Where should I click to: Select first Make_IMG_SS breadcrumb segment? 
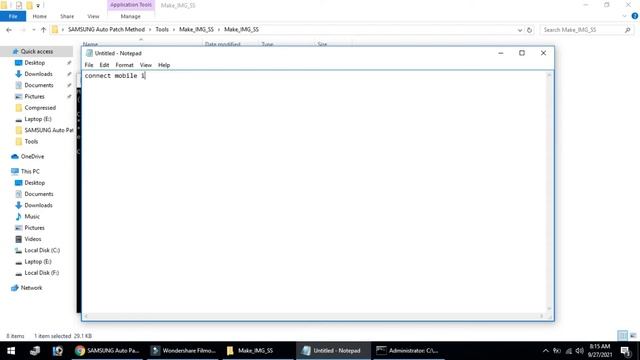pos(196,29)
